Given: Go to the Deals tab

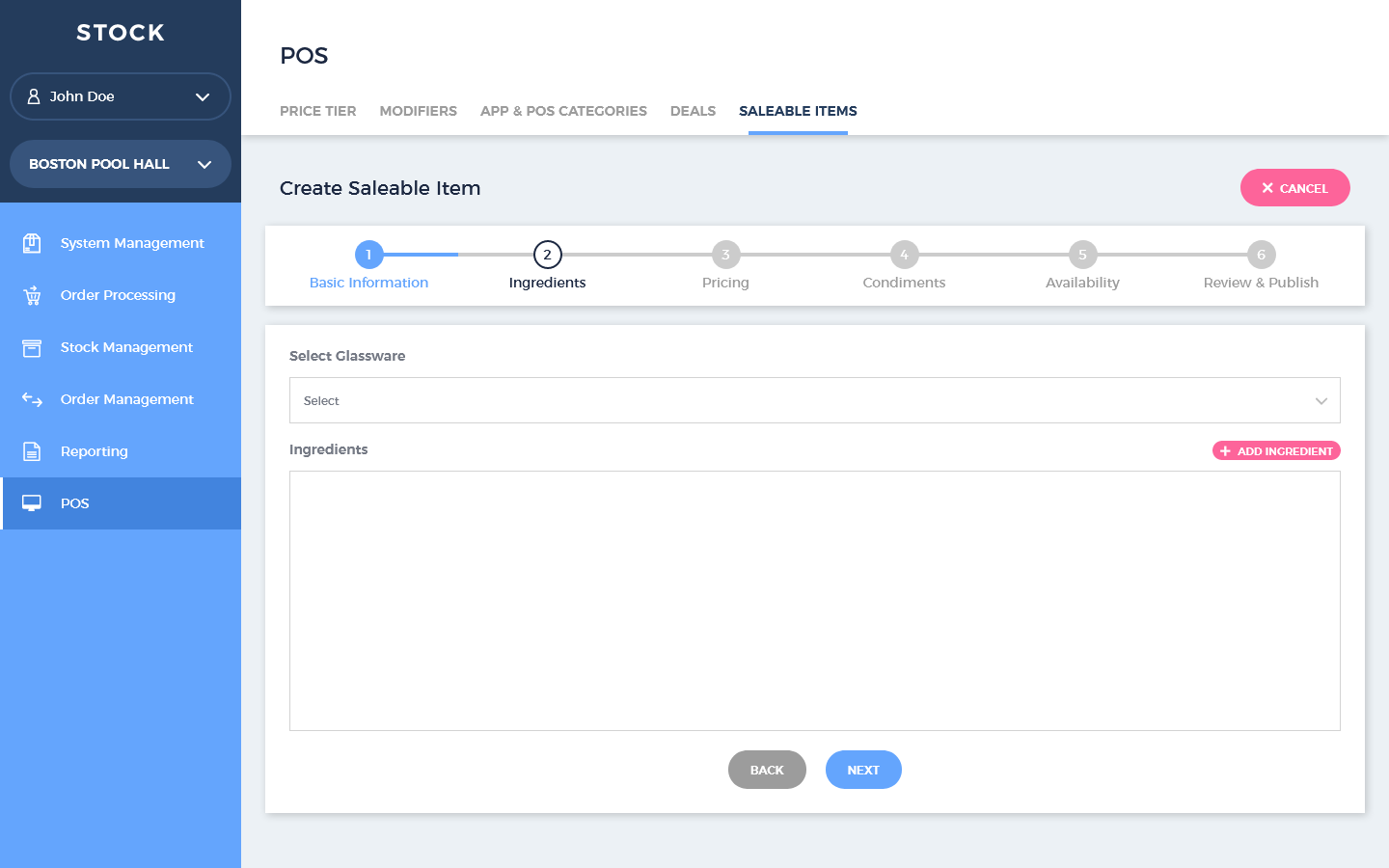Looking at the screenshot, I should [693, 111].
